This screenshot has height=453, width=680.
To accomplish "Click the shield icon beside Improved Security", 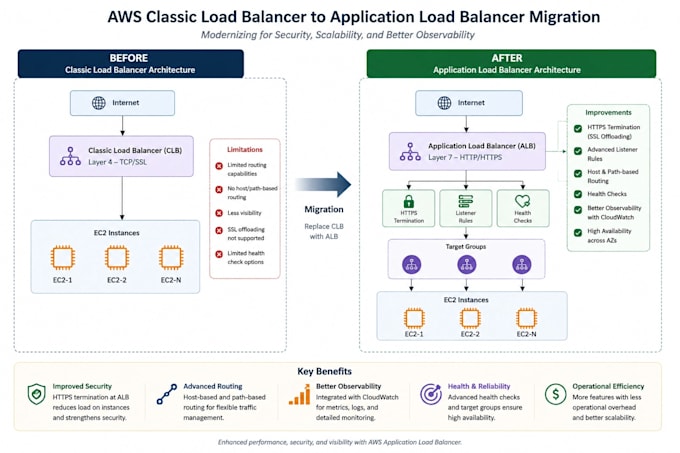I will (x=36, y=394).
